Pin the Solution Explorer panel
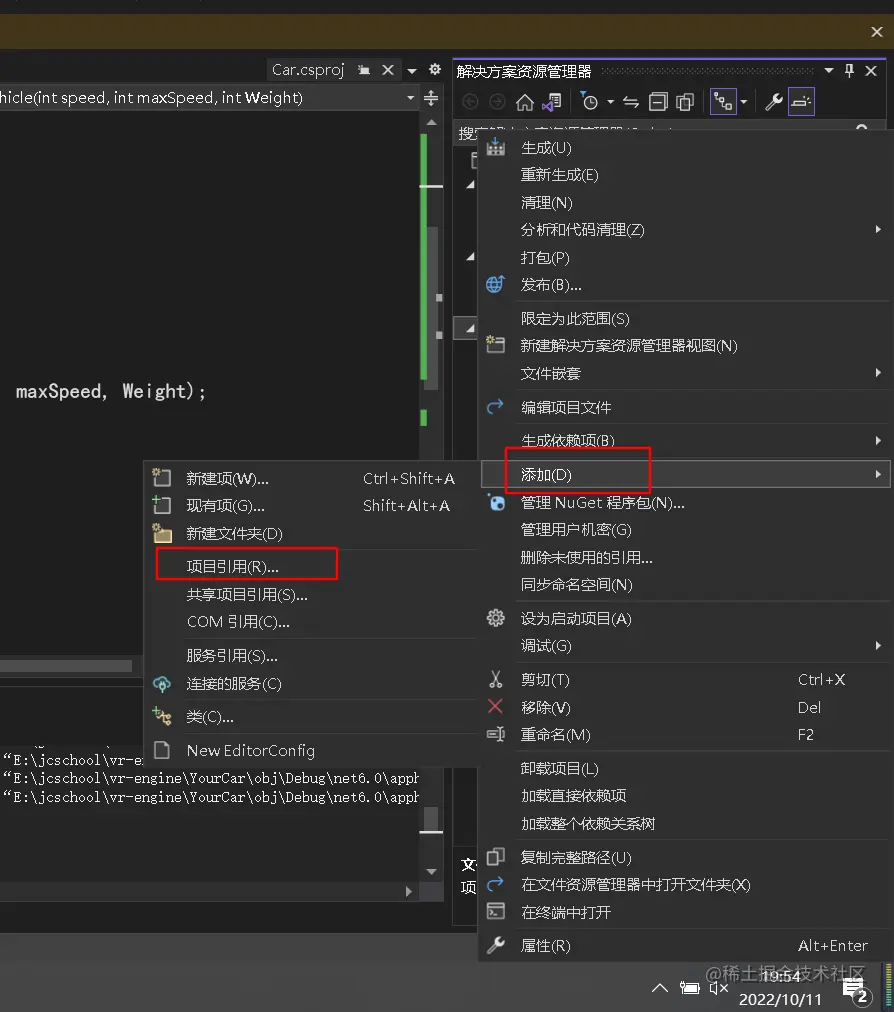Screen dimensions: 894x1012 tap(849, 70)
